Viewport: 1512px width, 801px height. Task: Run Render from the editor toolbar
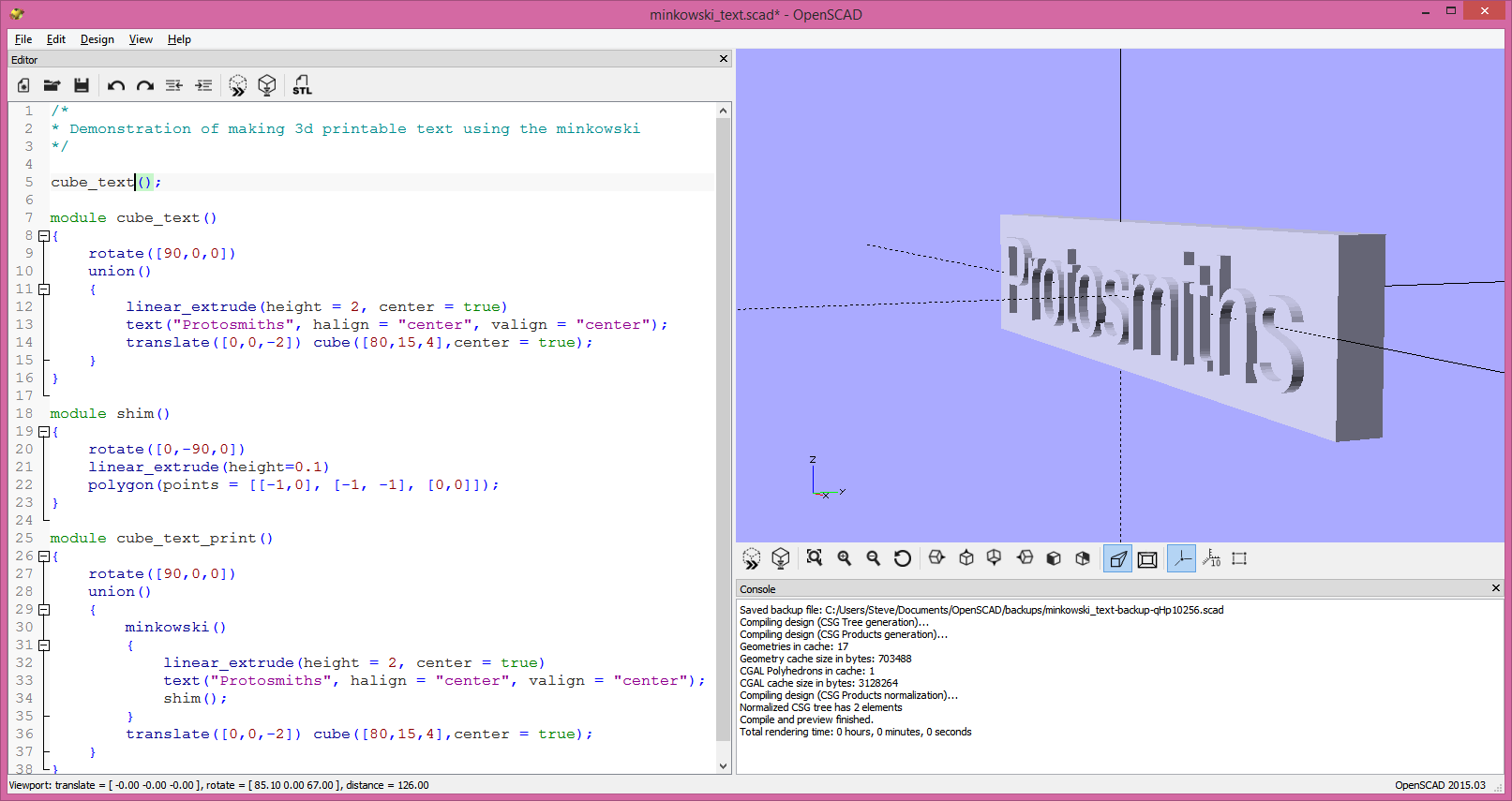(x=267, y=85)
